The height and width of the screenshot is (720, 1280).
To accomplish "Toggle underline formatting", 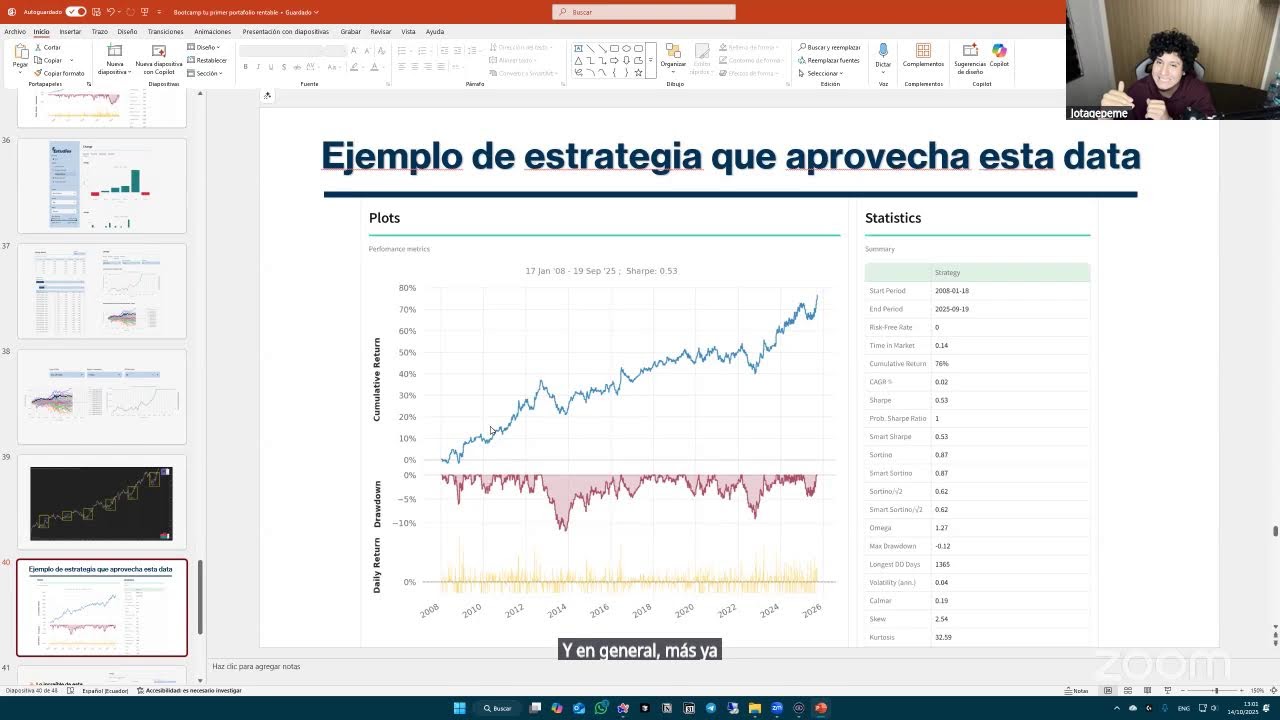I will click(x=271, y=67).
